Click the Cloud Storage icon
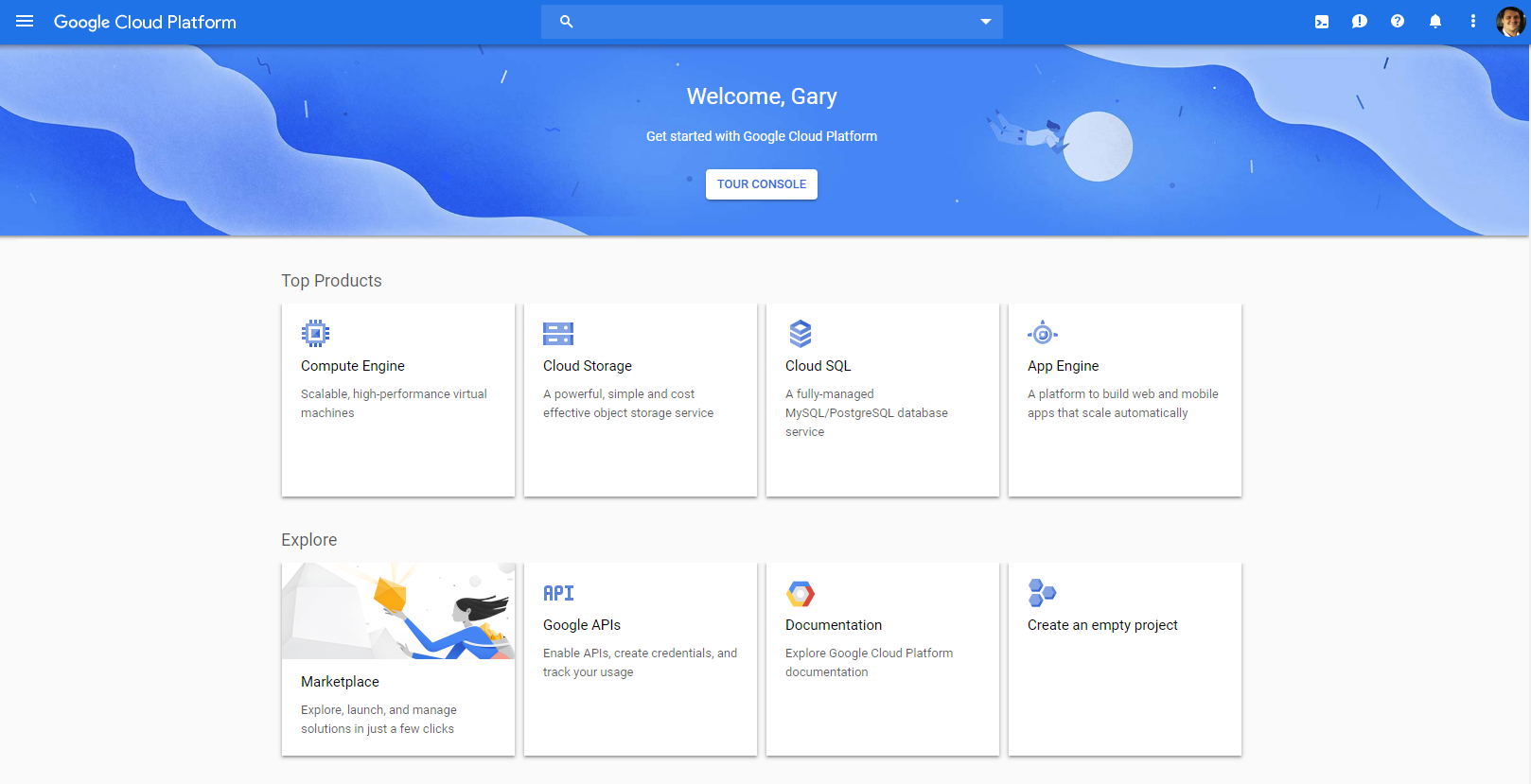This screenshot has height=784, width=1531. (558, 333)
